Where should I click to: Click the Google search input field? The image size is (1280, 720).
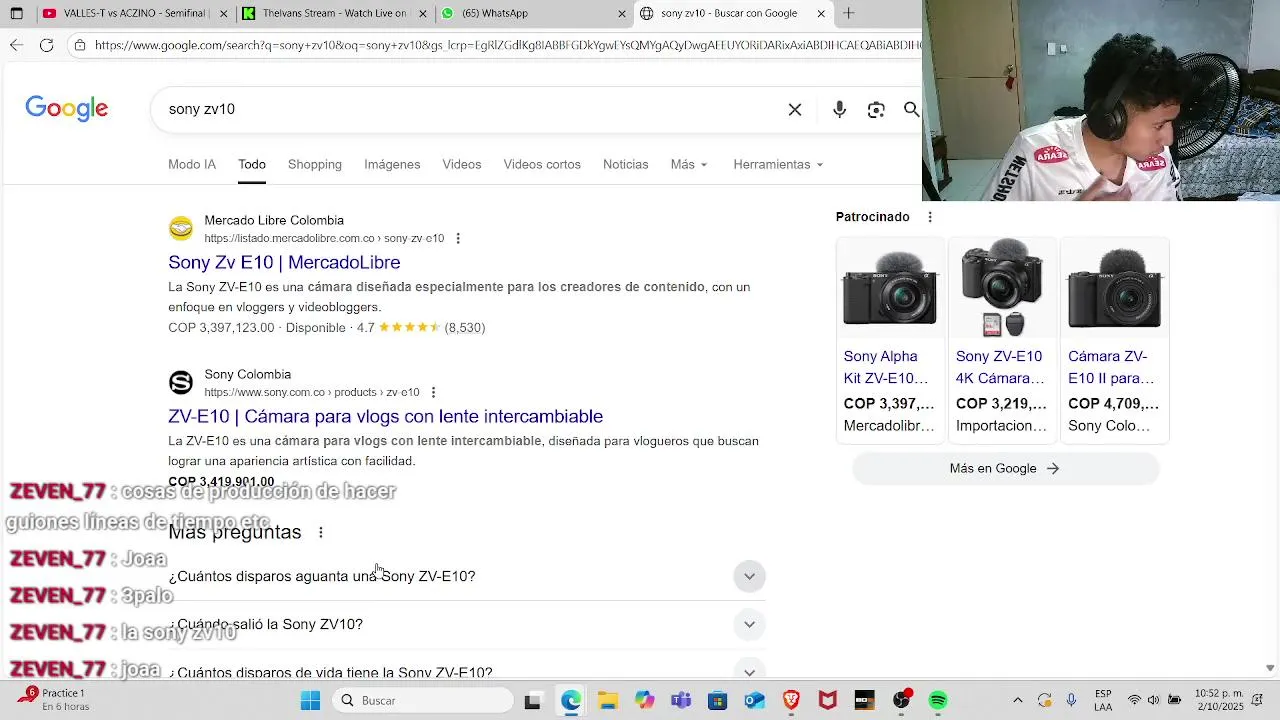(x=470, y=110)
